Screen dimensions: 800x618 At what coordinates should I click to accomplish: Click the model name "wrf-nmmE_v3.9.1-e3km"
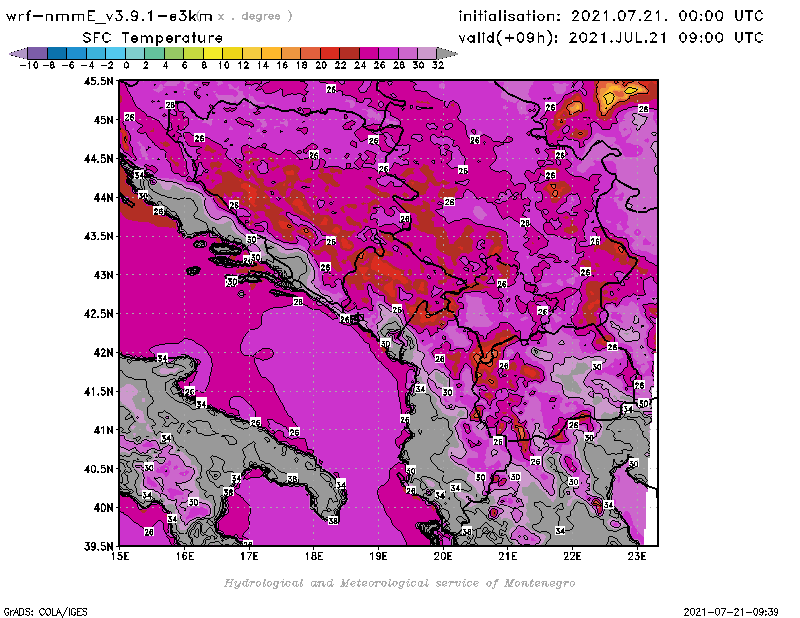click(109, 16)
